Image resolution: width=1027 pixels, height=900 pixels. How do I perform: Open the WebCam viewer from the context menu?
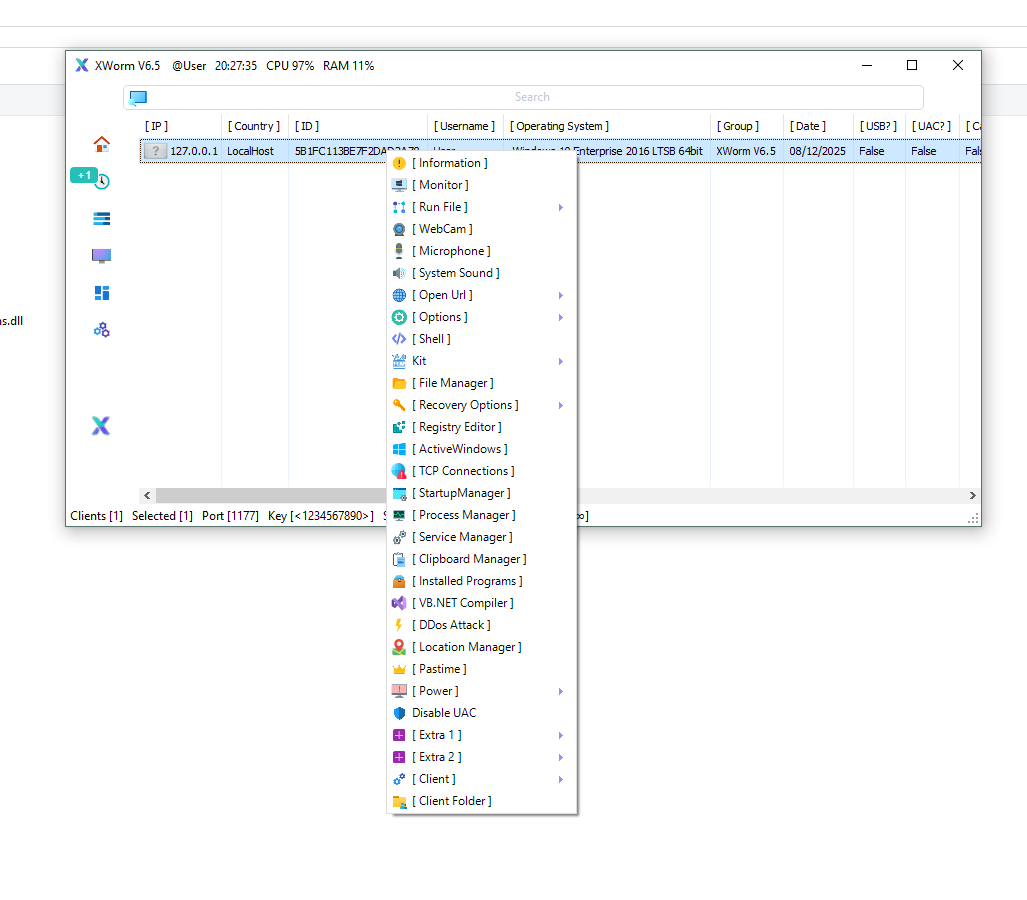(x=441, y=228)
